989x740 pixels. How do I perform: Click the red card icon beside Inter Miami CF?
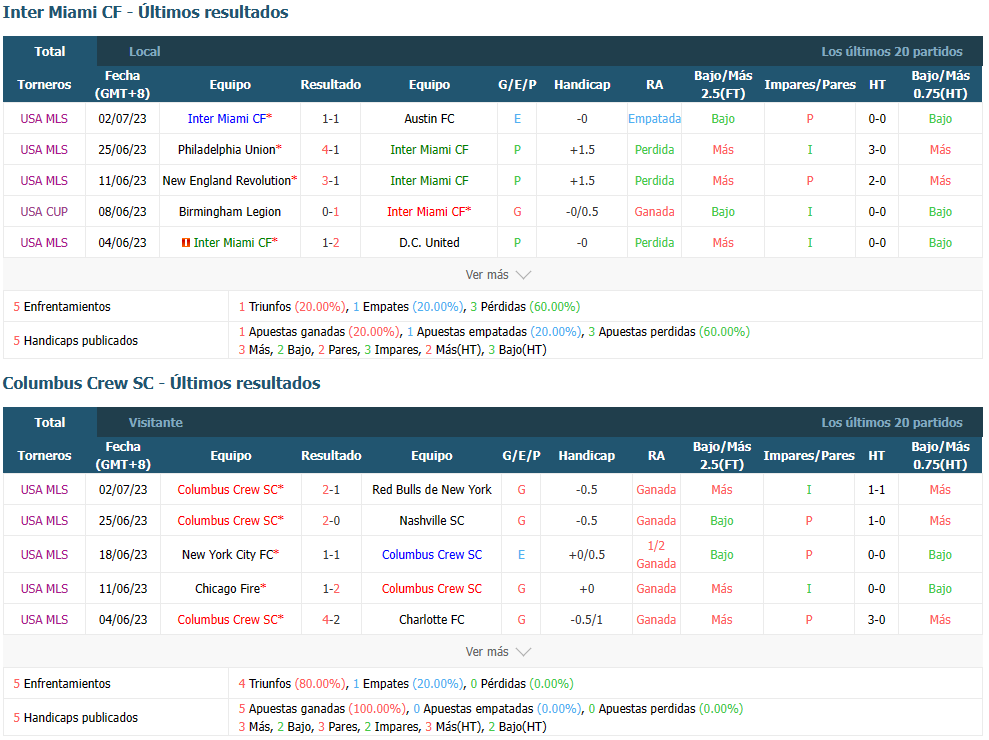pos(186,243)
